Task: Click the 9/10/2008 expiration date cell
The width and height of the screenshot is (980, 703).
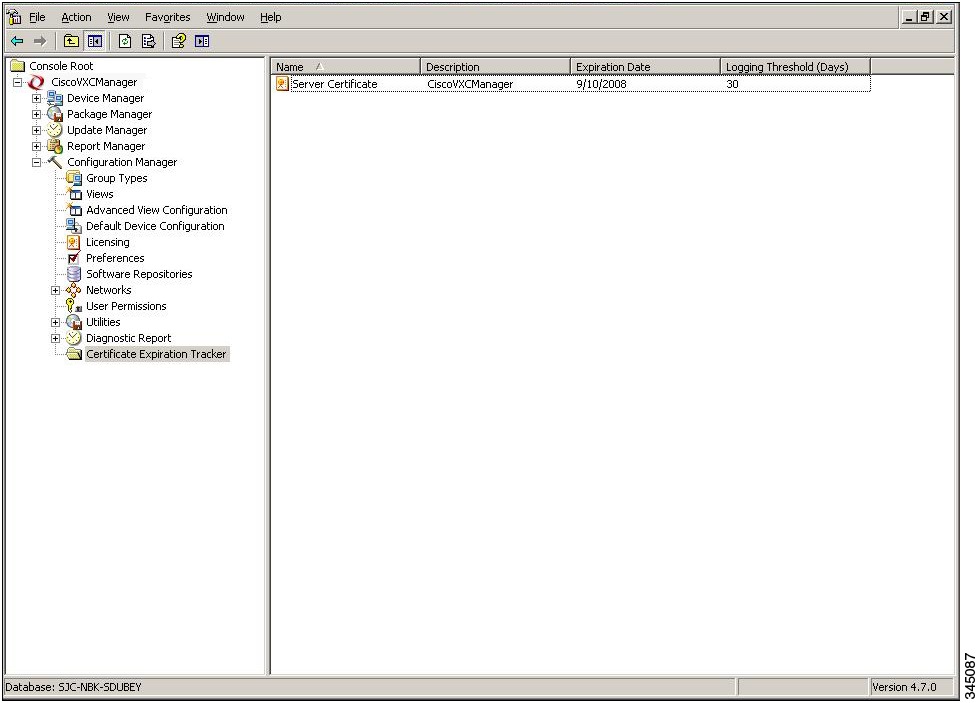Action: coord(601,84)
